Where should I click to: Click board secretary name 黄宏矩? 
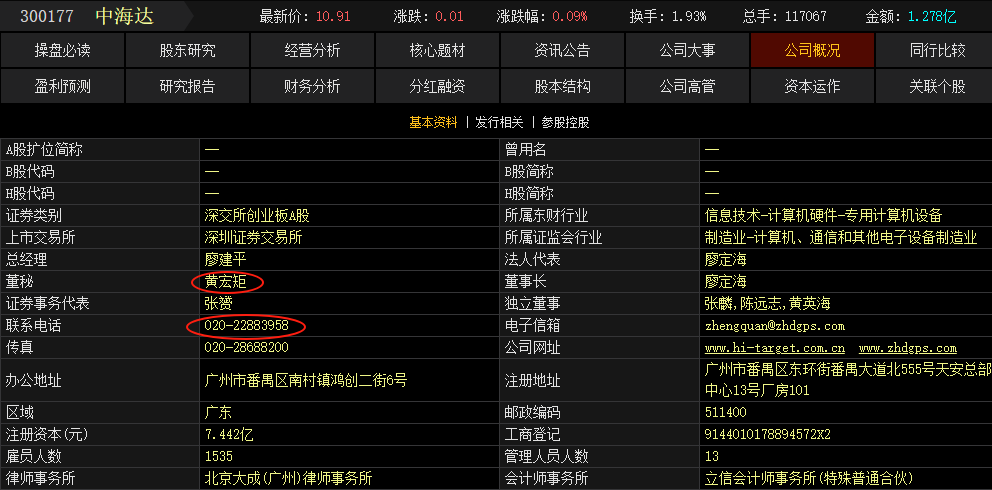coord(225,282)
